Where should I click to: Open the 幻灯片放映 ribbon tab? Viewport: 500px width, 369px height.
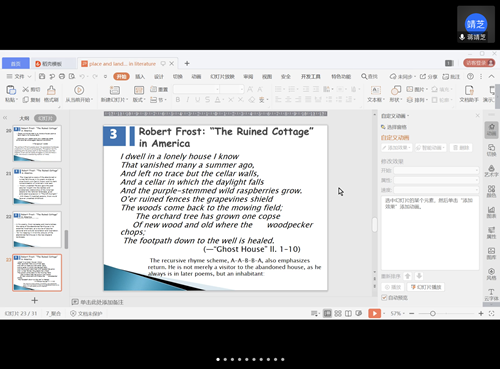tap(222, 77)
